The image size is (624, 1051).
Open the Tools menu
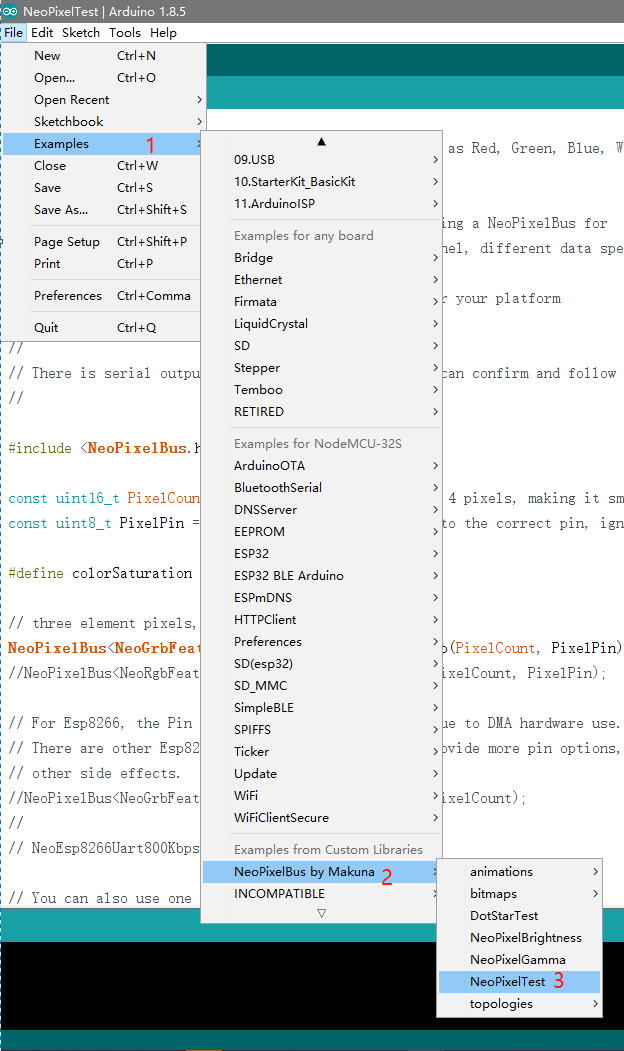[x=125, y=32]
